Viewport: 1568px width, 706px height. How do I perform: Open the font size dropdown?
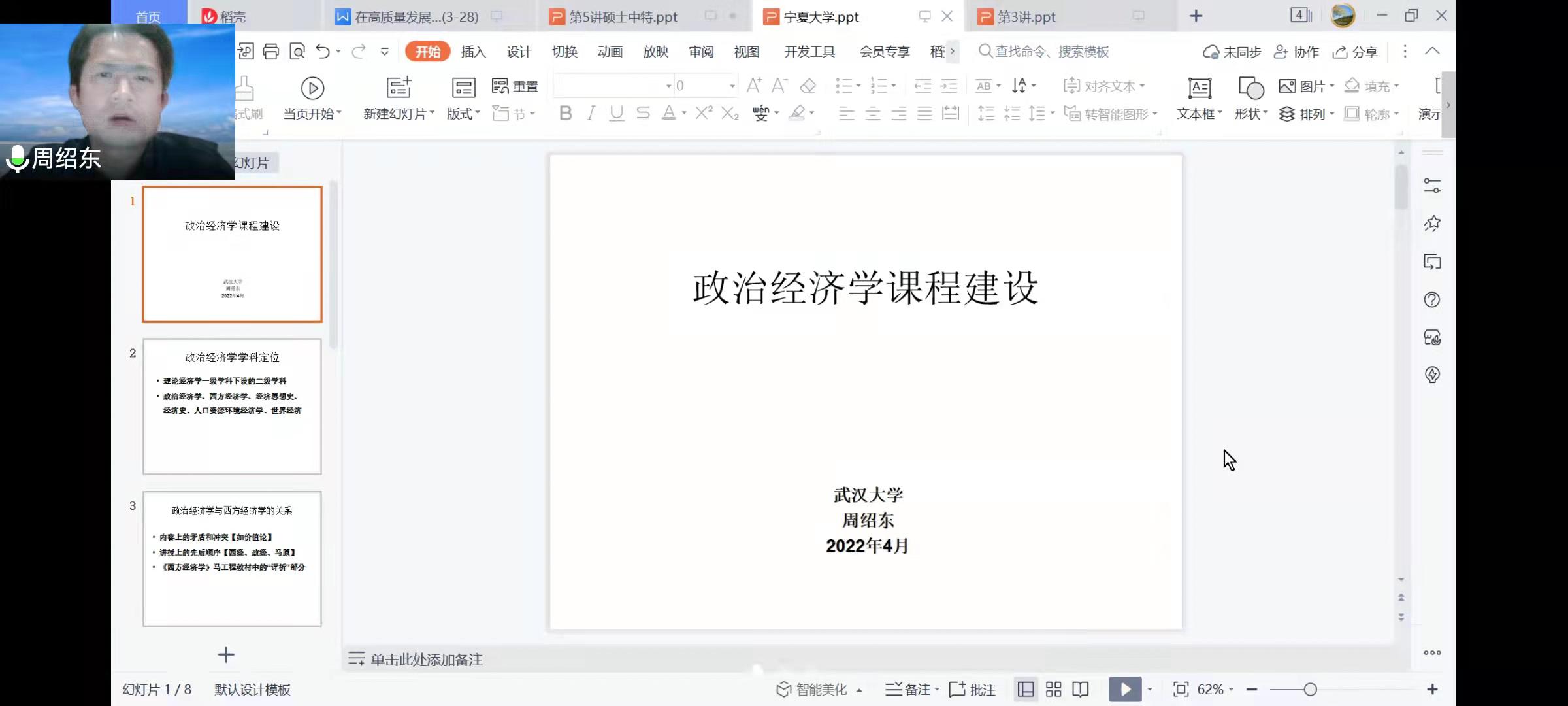732,86
